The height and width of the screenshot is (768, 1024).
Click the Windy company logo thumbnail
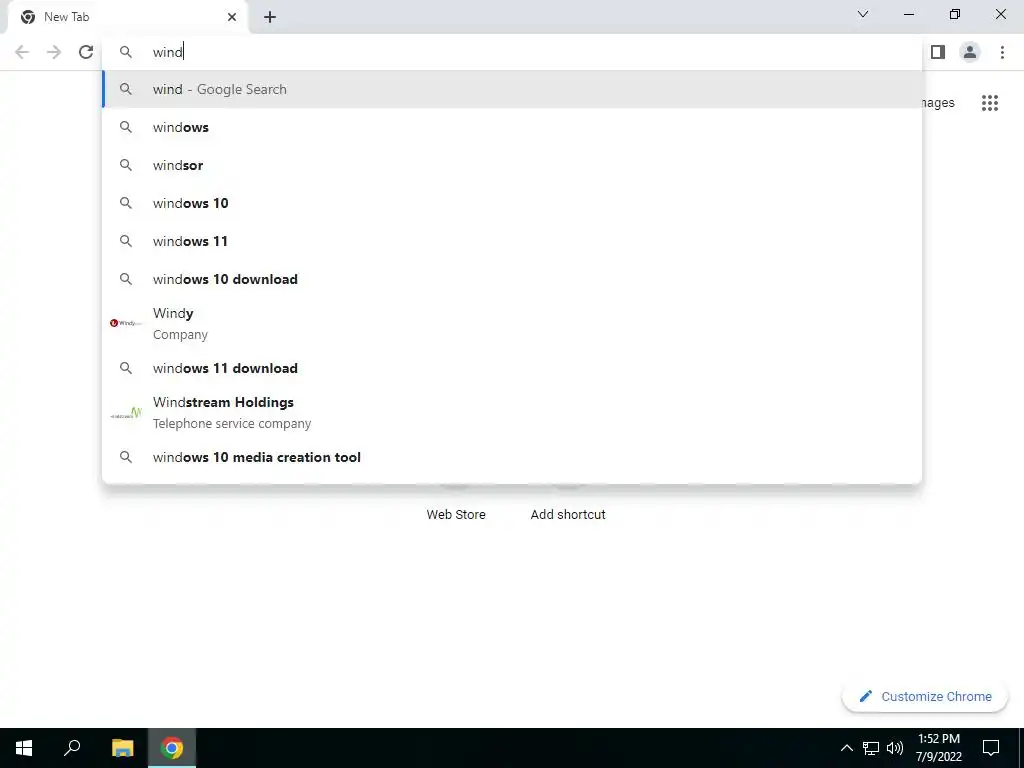point(125,323)
